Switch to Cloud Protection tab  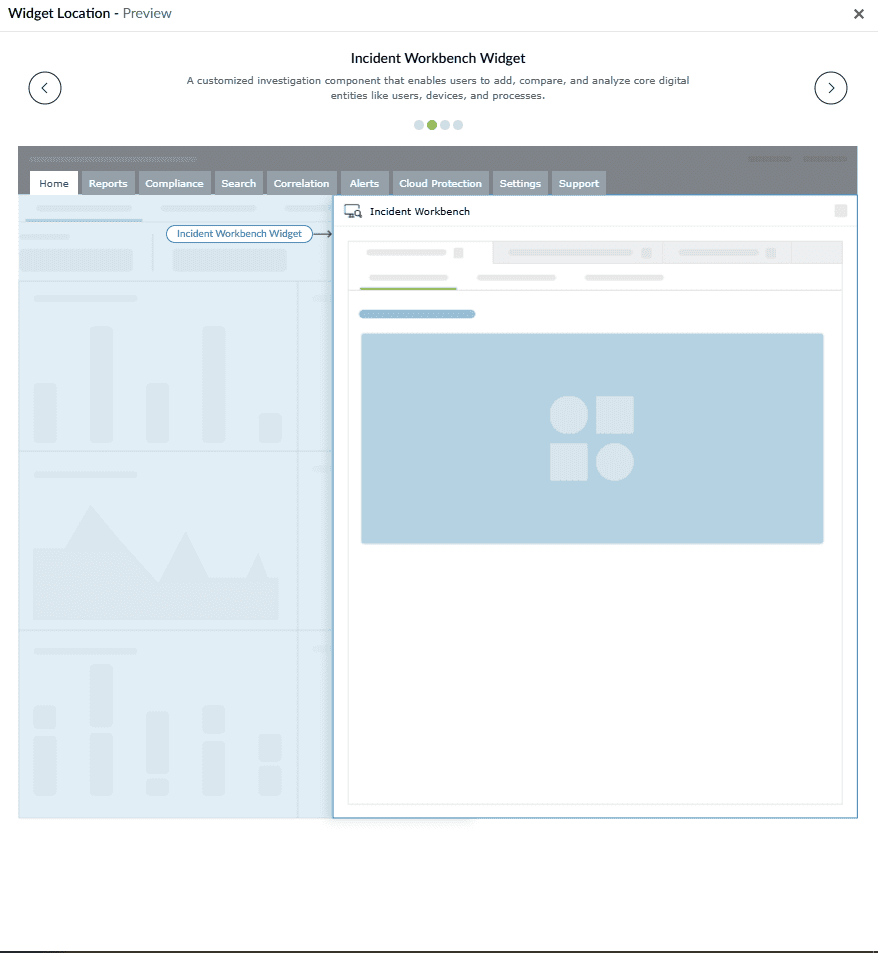(x=441, y=184)
